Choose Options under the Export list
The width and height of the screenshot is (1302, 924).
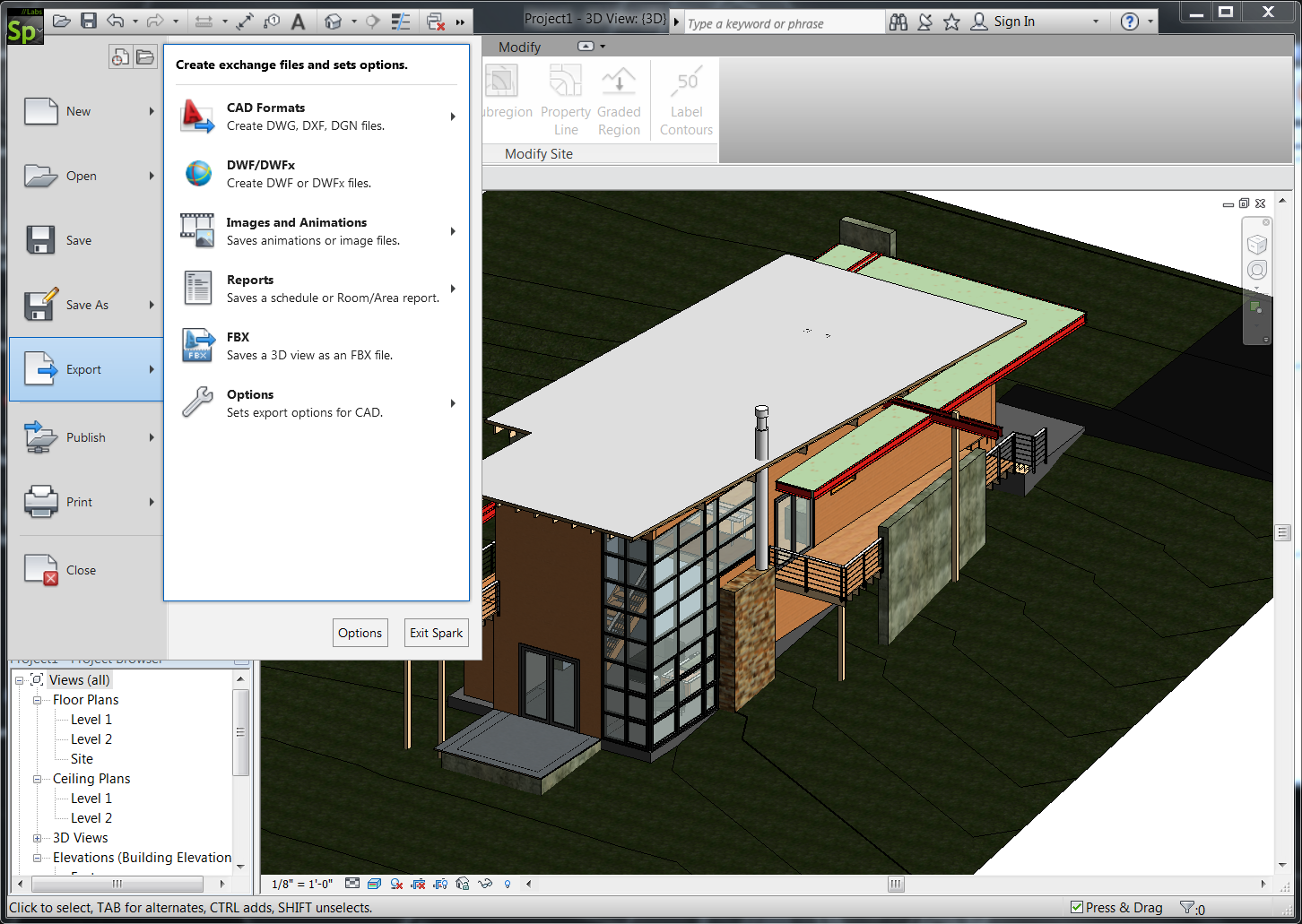(318, 403)
